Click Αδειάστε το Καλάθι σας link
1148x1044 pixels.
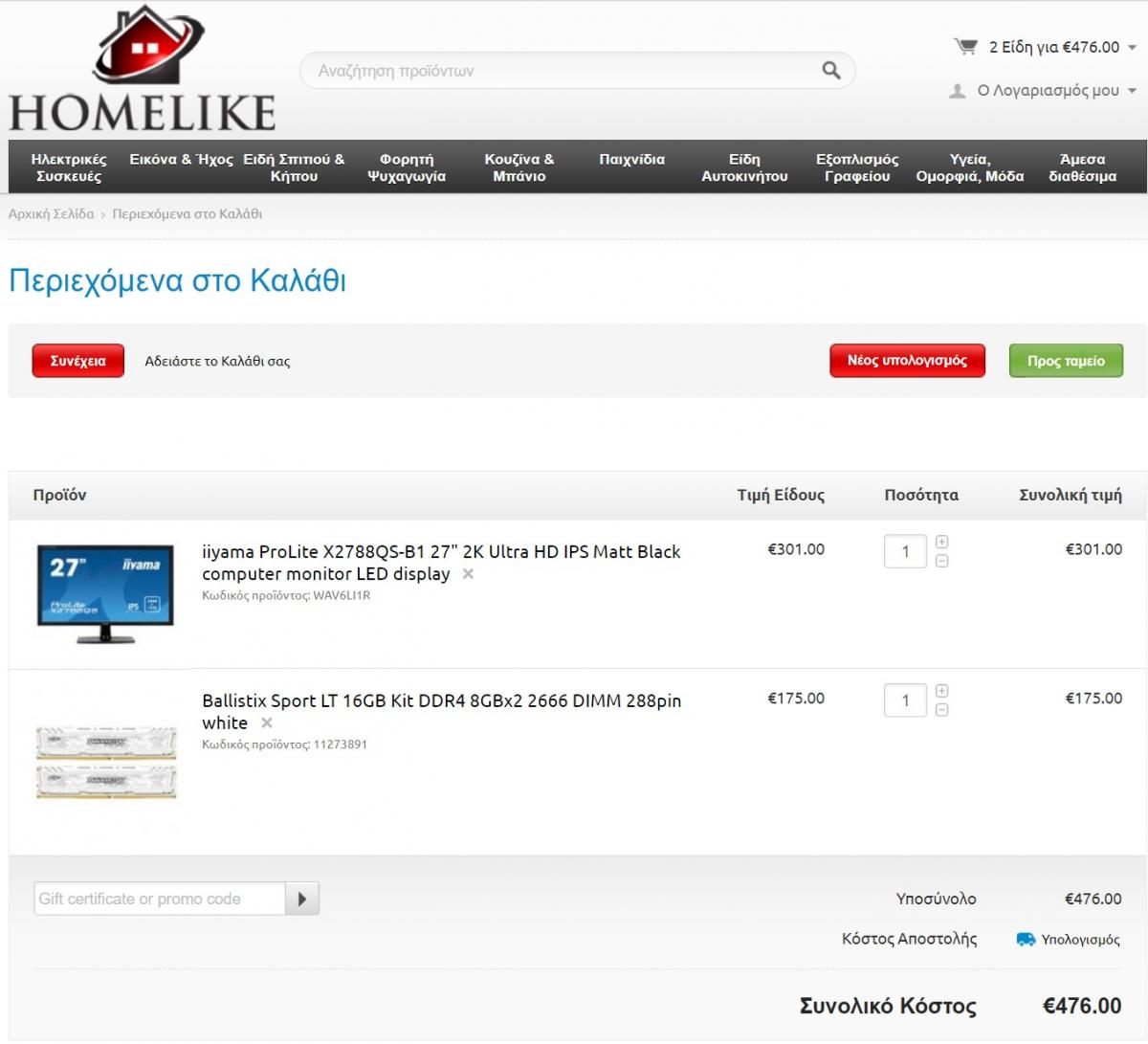tap(217, 361)
